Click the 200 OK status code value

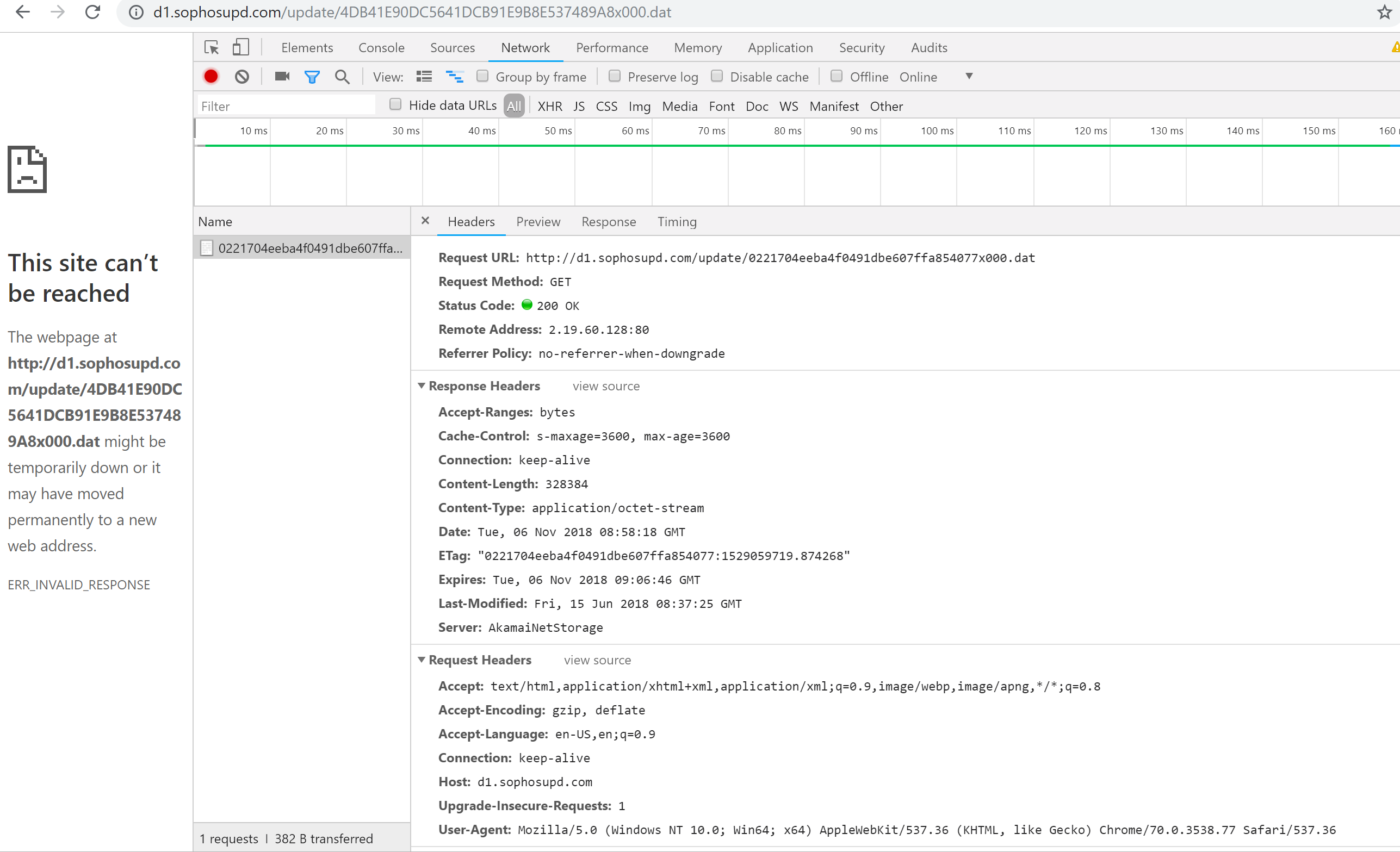click(558, 306)
